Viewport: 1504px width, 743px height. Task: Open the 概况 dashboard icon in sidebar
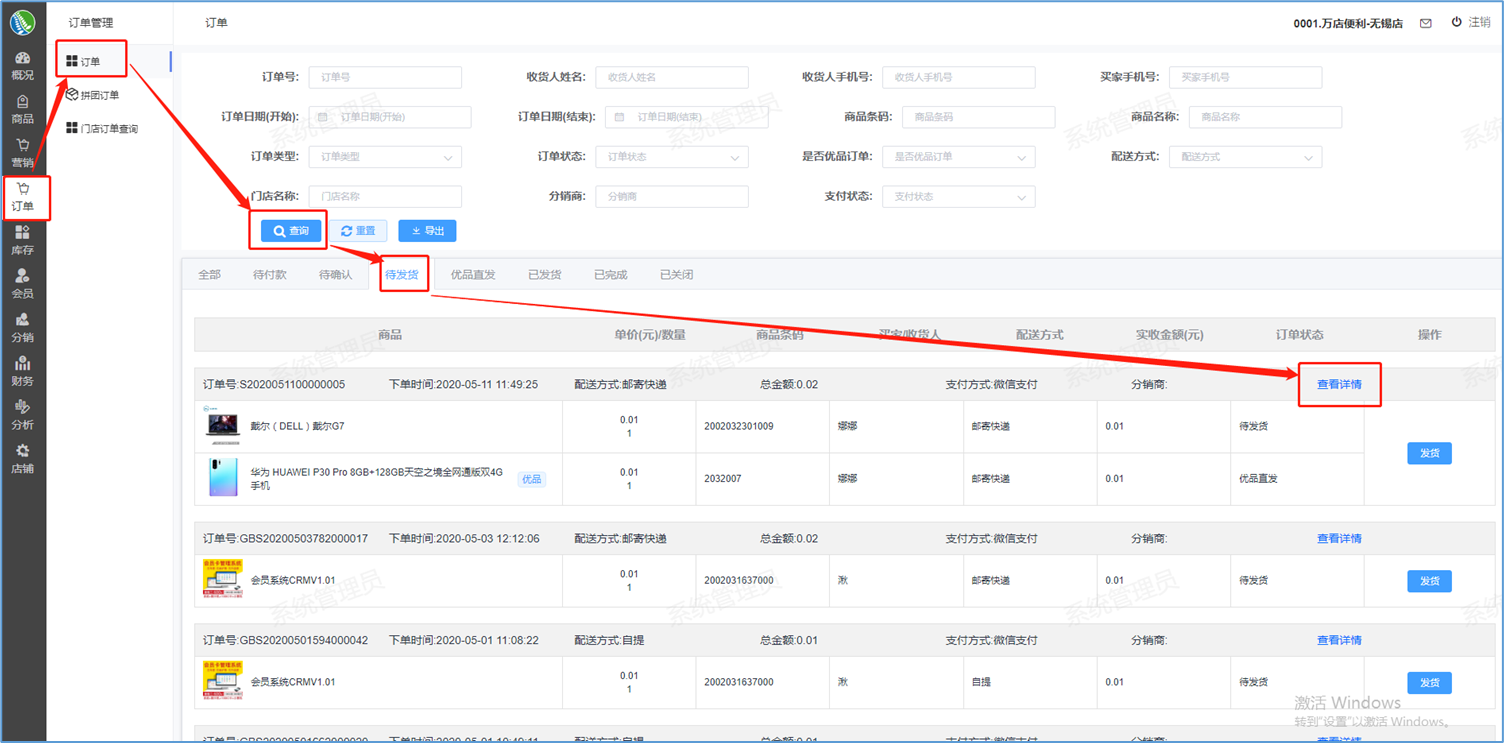click(x=22, y=65)
